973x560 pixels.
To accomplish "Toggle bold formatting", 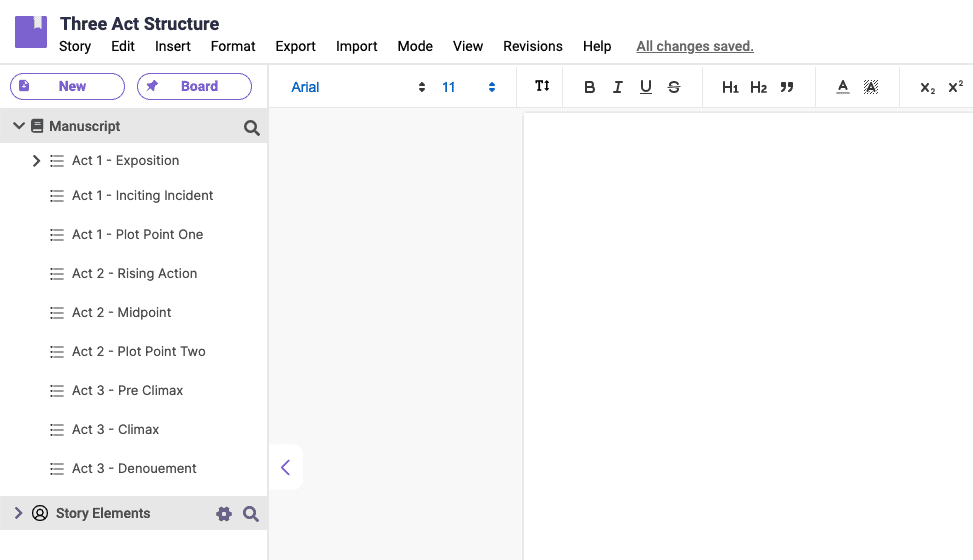I will (590, 88).
